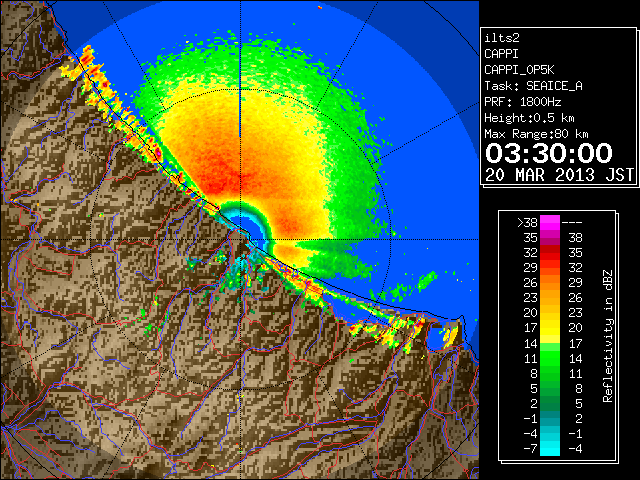Click the '---' legend label
The width and height of the screenshot is (640, 480).
pos(572,222)
